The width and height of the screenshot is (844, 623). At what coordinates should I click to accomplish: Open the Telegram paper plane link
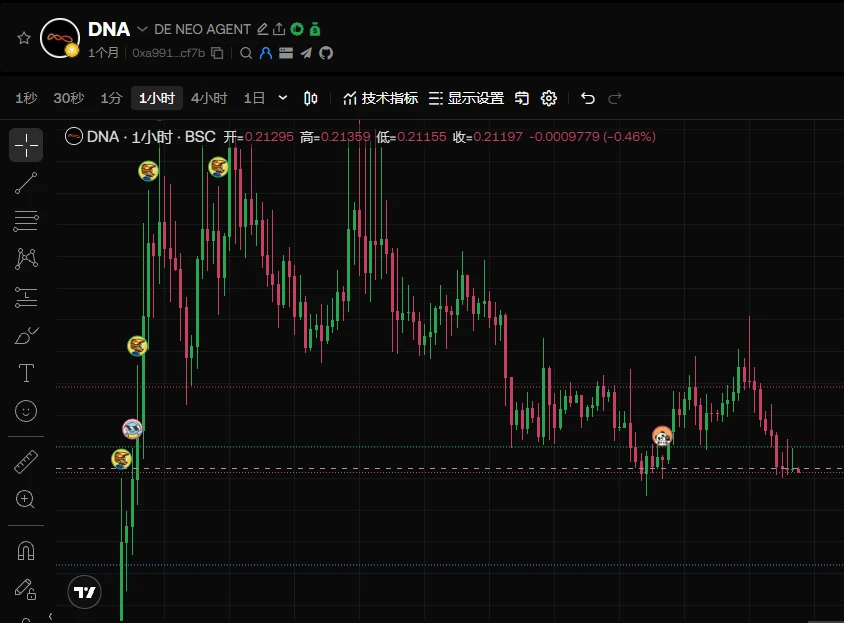click(306, 53)
